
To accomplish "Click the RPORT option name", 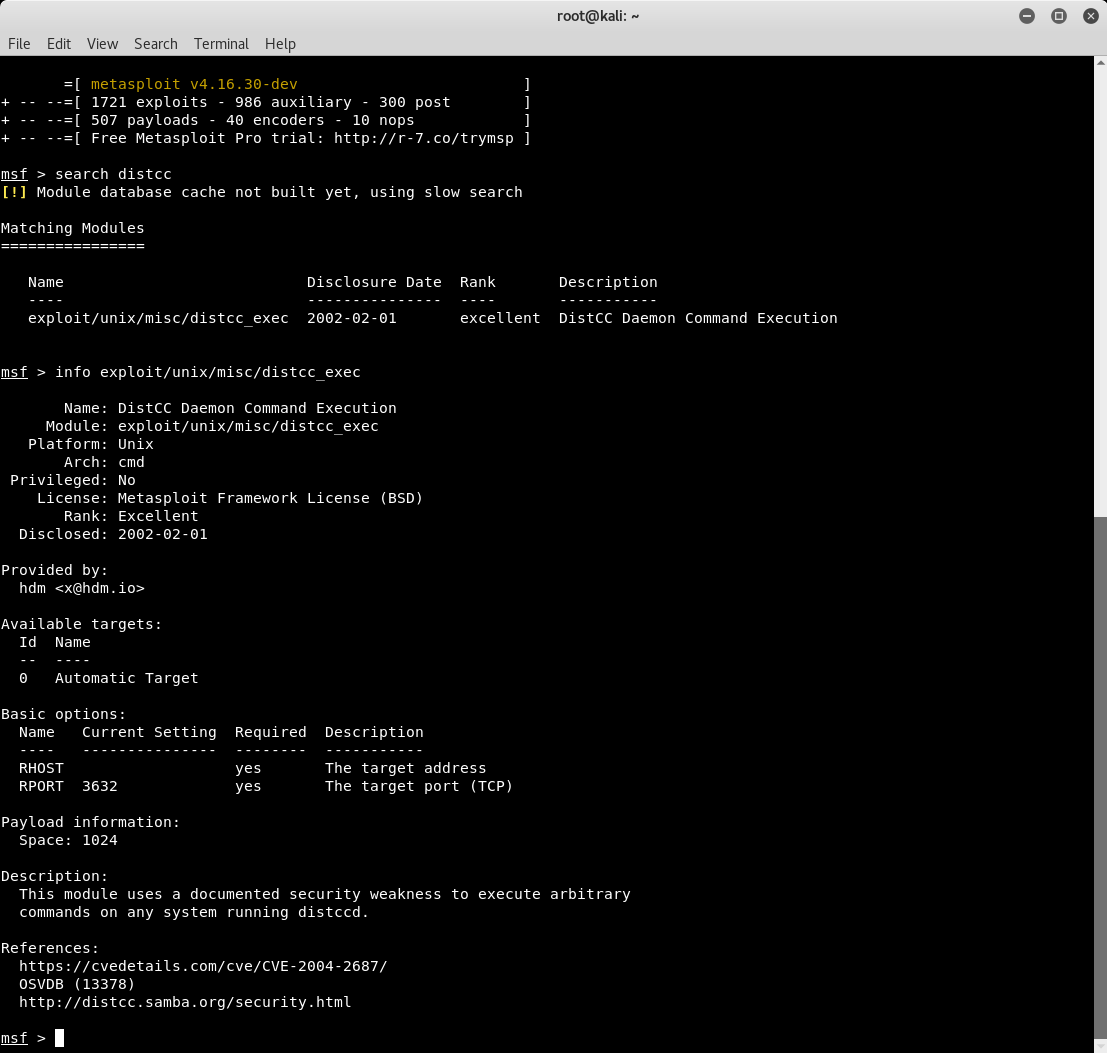I will (x=41, y=786).
